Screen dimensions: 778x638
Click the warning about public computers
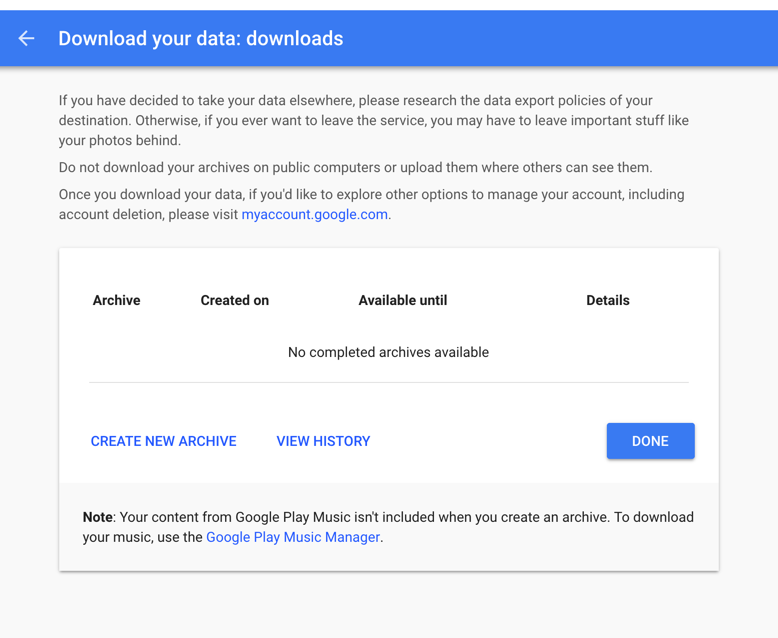(x=355, y=168)
